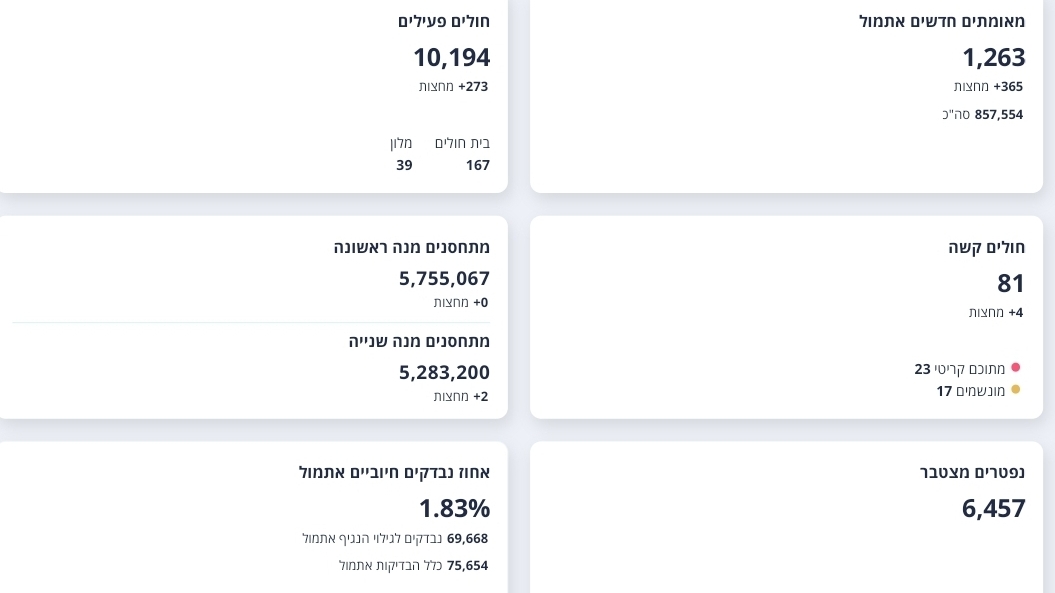Click the red dot beside מתוכם קריטי
The image size is (1055, 593).
[1016, 368]
